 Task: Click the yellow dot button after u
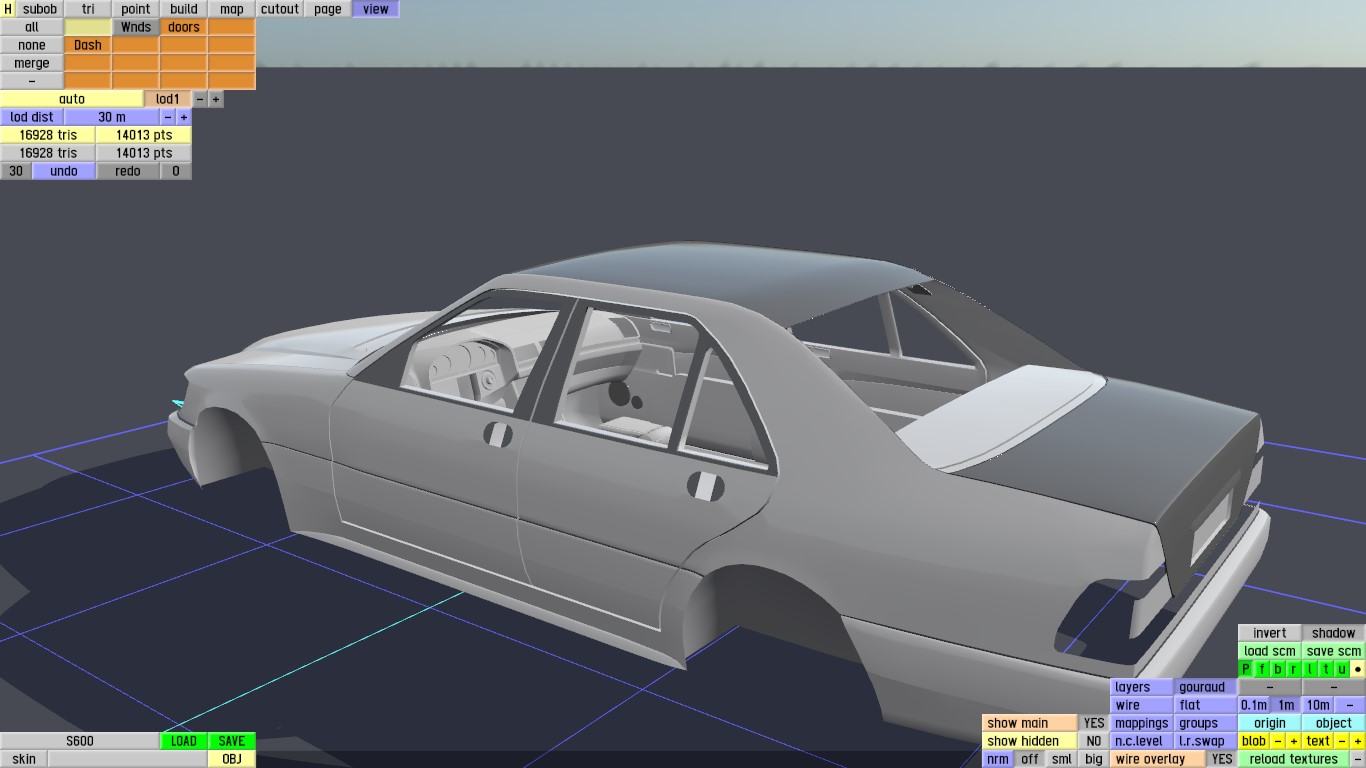(x=1358, y=669)
